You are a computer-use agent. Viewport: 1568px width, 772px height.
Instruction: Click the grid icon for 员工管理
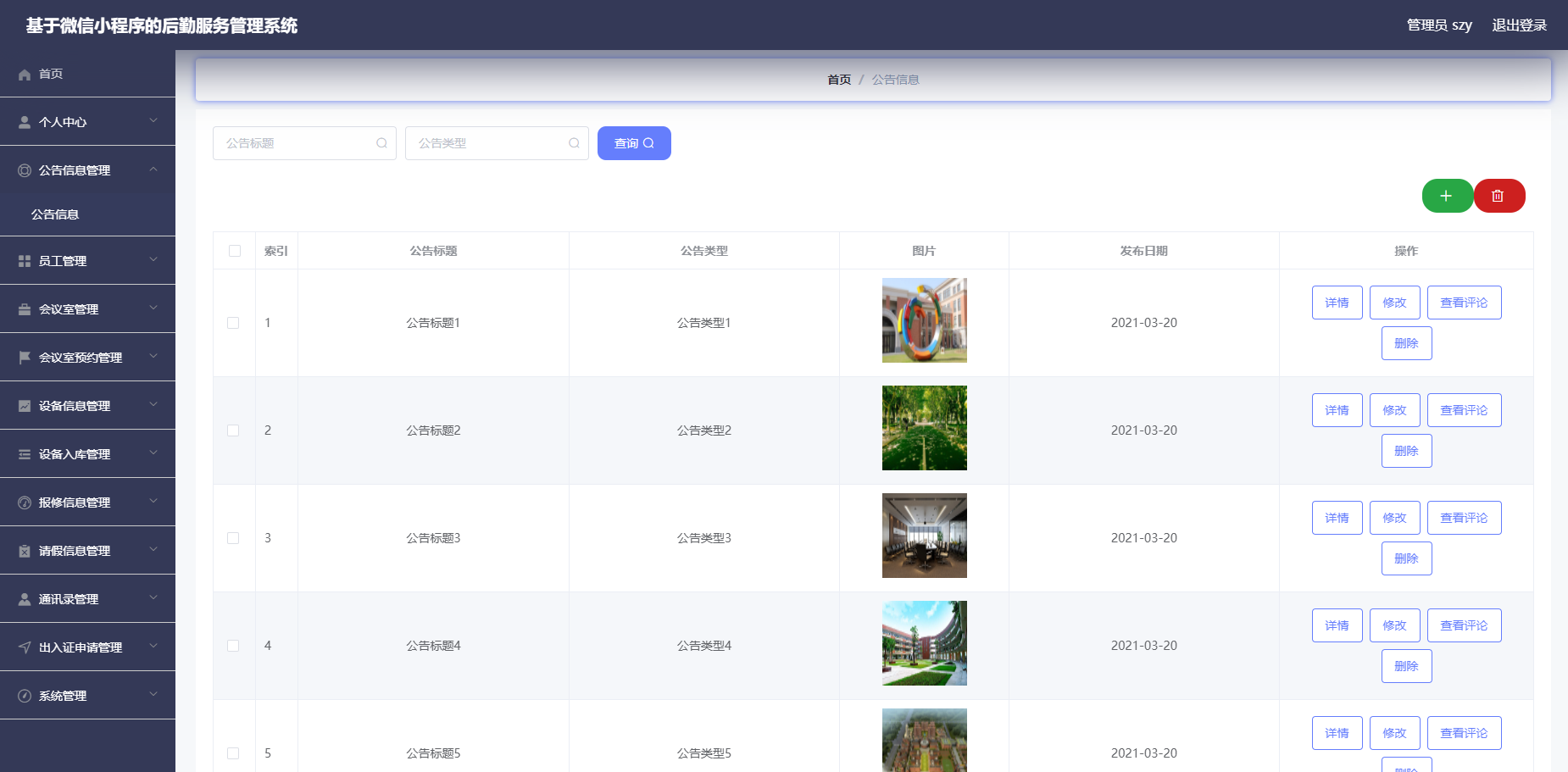pos(25,261)
